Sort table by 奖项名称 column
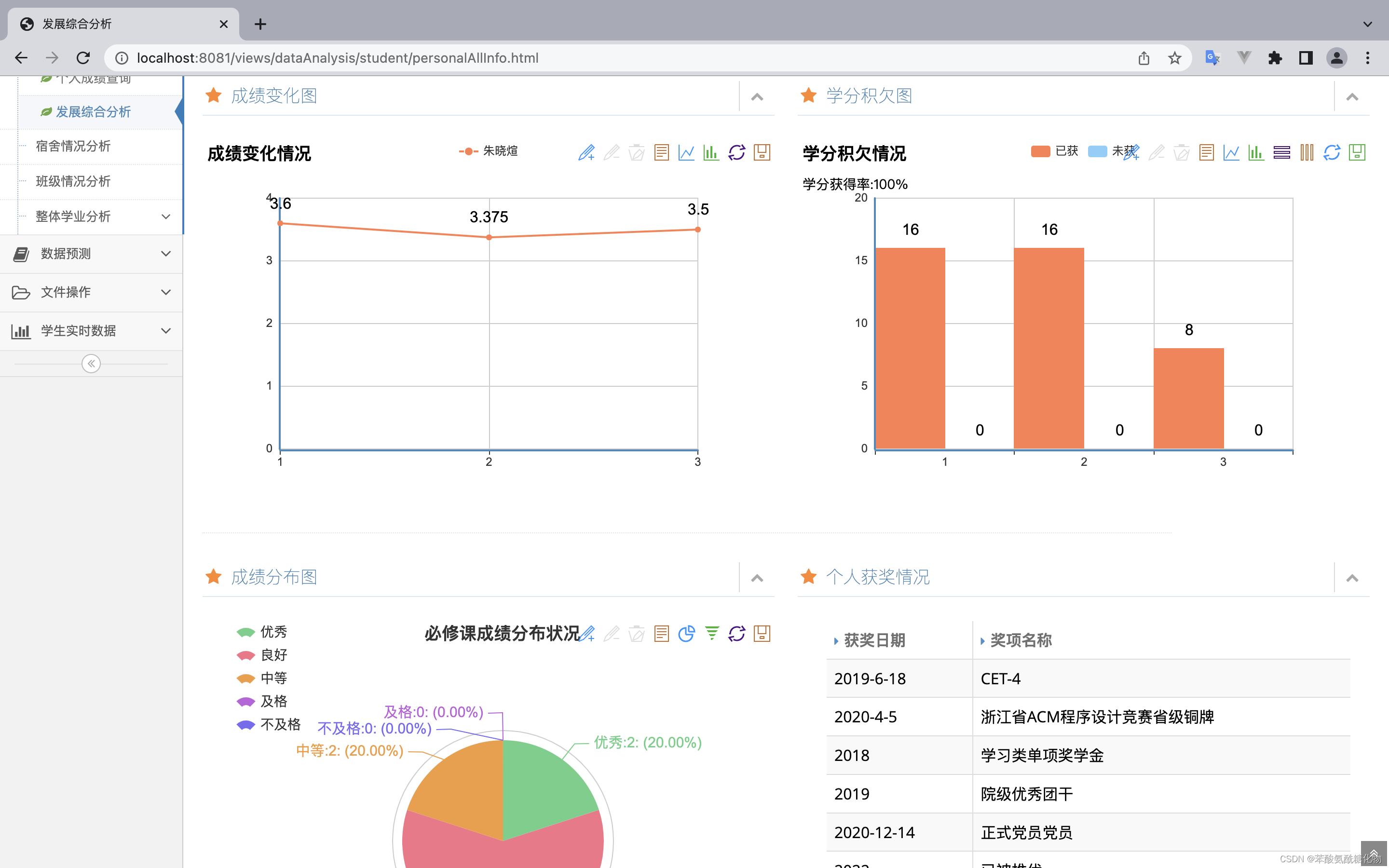 [1021, 640]
